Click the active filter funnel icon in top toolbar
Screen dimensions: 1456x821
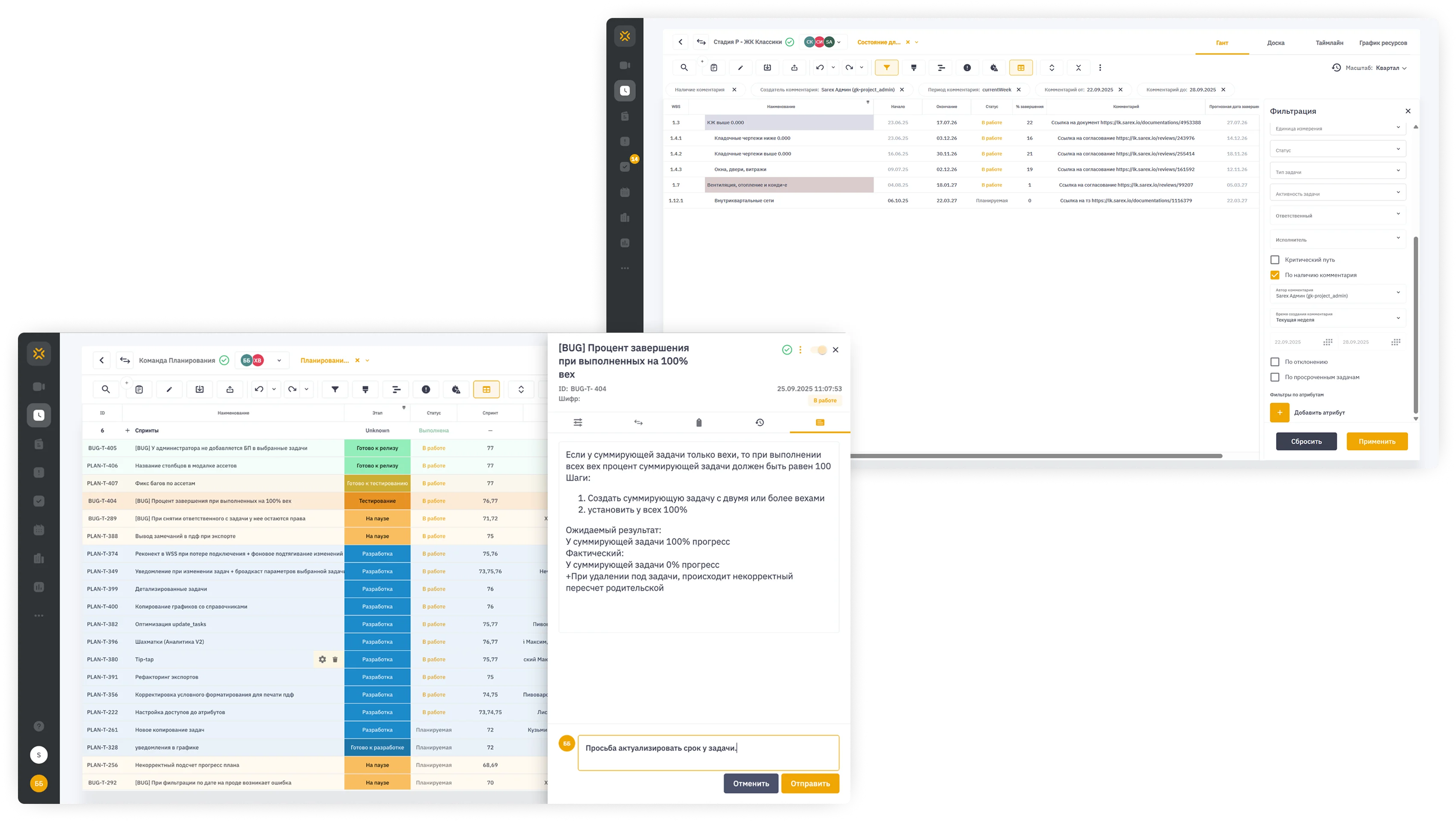pos(886,68)
